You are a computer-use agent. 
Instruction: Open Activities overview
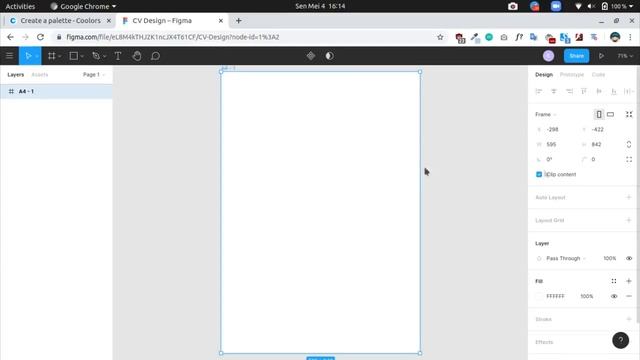tap(20, 6)
